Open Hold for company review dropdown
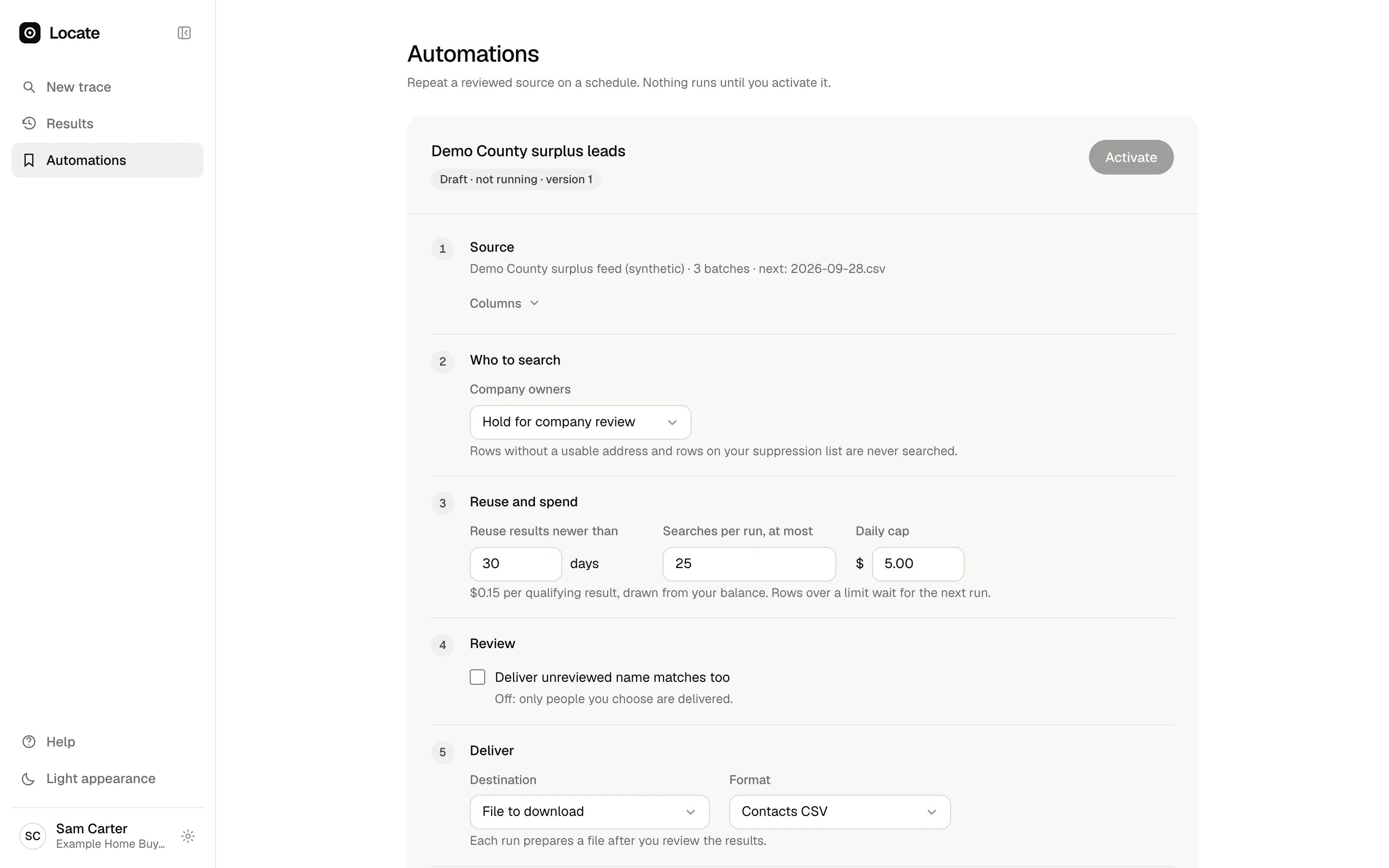This screenshot has width=1389, height=868. tap(580, 422)
